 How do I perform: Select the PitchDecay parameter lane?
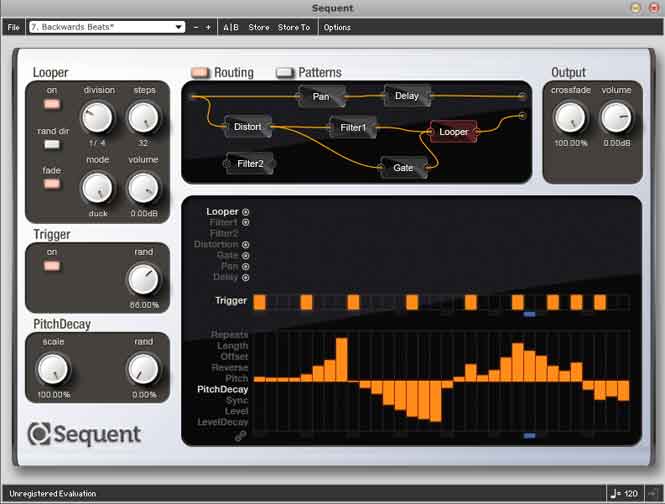[x=223, y=389]
